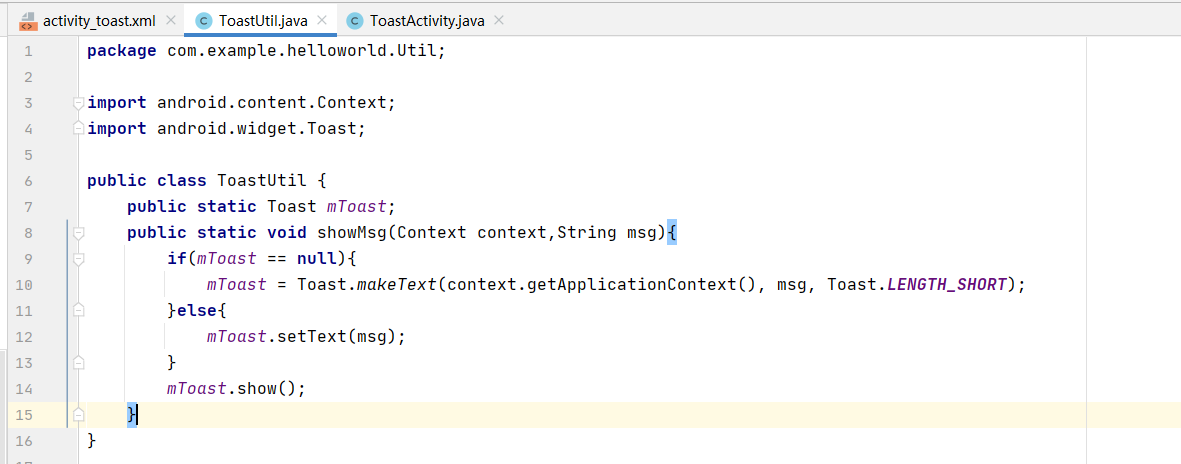The width and height of the screenshot is (1181, 464).
Task: Close the activity_toast.xml tab
Action: click(x=170, y=21)
